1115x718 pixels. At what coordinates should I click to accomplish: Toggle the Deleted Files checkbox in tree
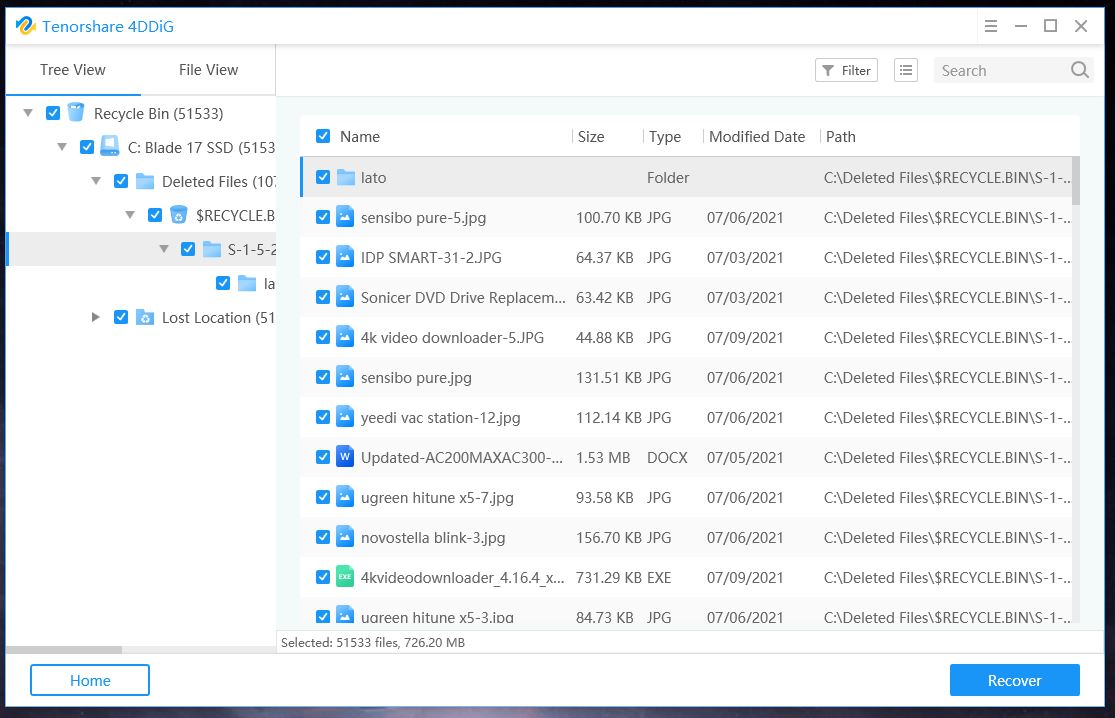point(121,181)
